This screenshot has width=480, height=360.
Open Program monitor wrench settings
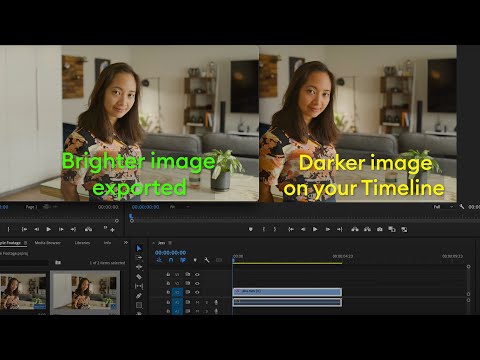point(462,207)
